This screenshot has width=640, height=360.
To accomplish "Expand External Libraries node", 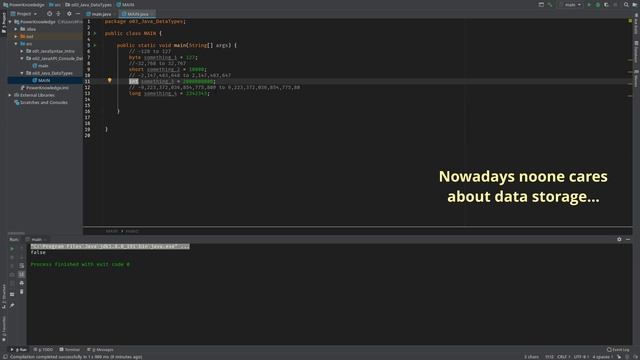I will (x=10, y=96).
